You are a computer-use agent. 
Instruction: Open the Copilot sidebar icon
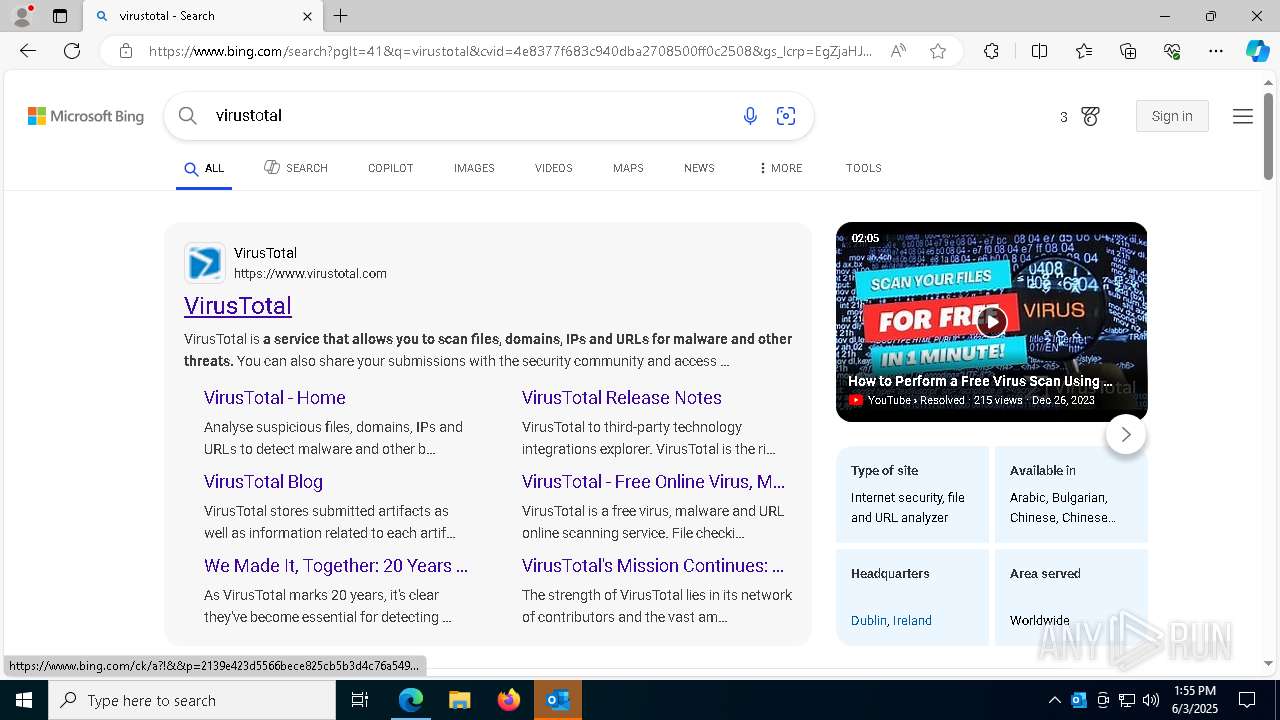(1257, 51)
